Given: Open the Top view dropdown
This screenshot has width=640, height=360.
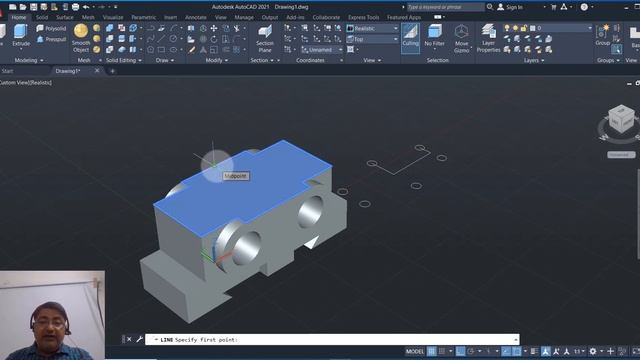Looking at the screenshot, I should 372,39.
